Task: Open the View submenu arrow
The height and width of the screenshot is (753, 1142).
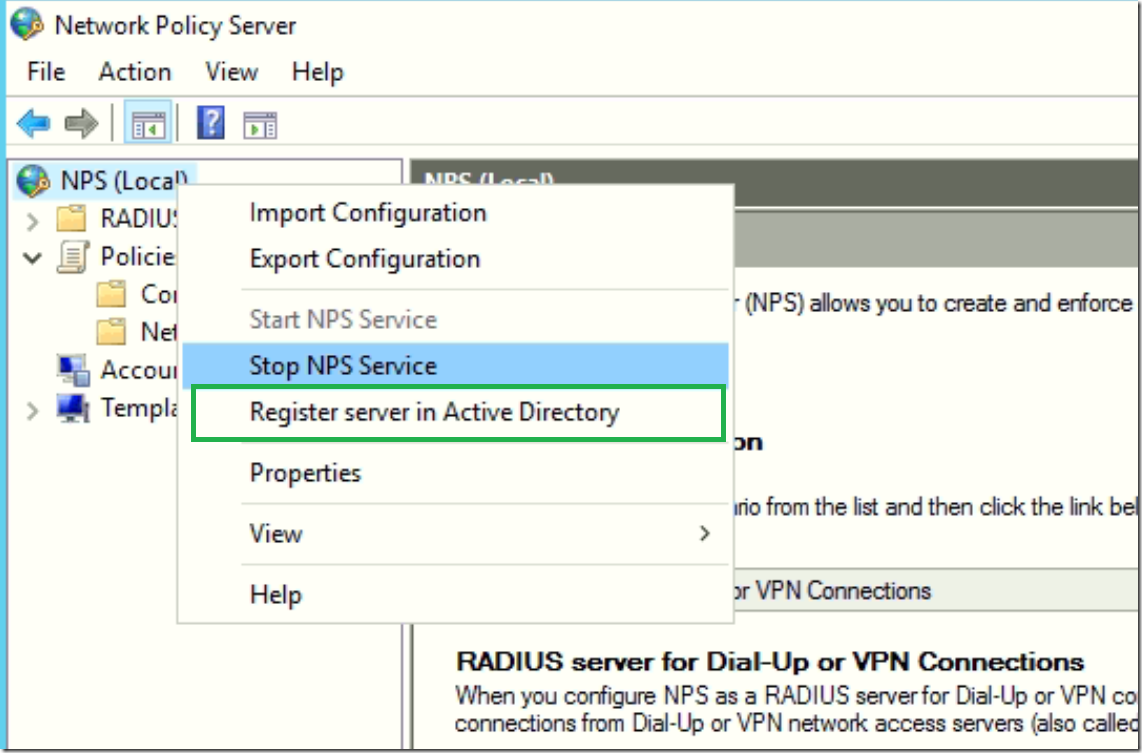Action: [x=704, y=534]
